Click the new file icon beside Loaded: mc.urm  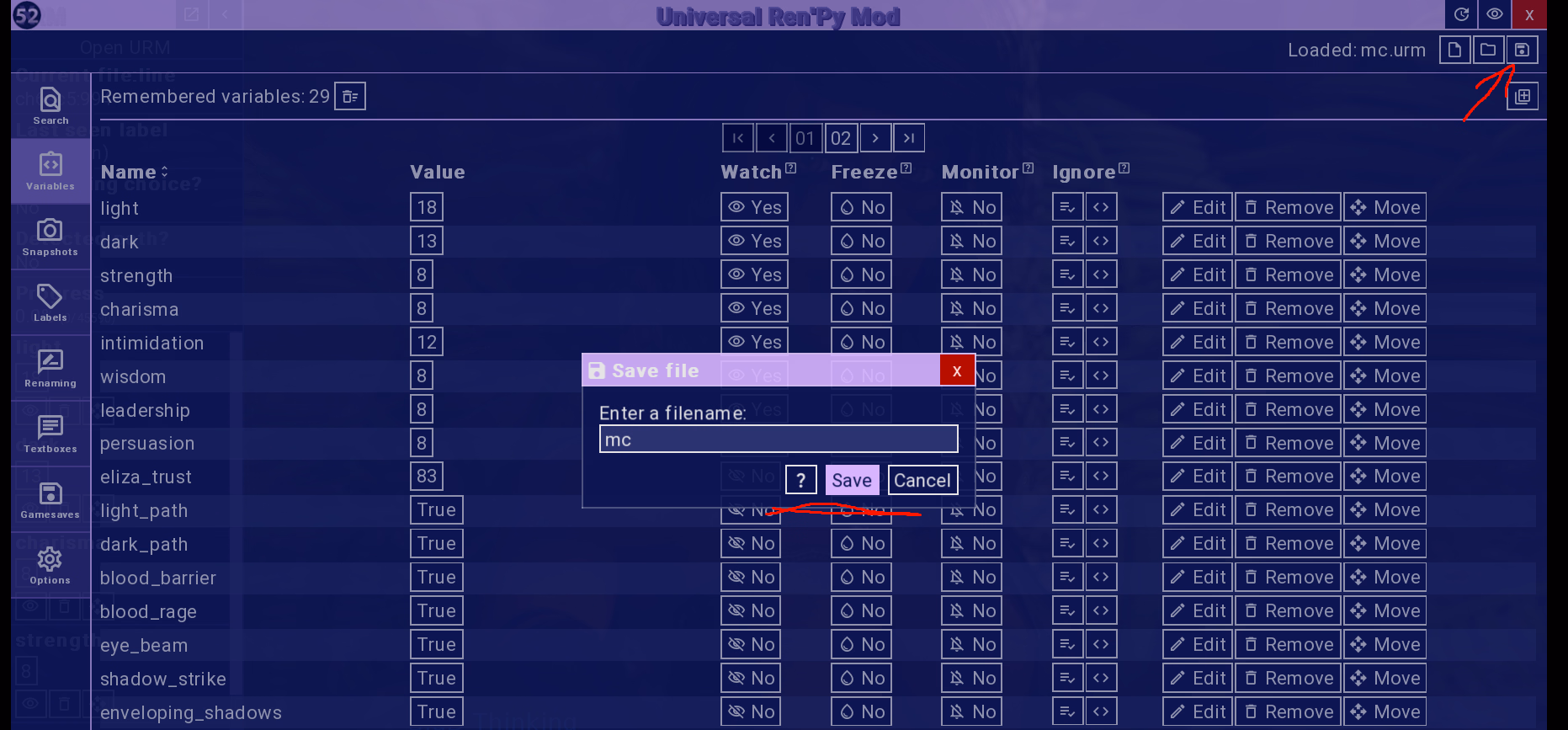tap(1454, 50)
